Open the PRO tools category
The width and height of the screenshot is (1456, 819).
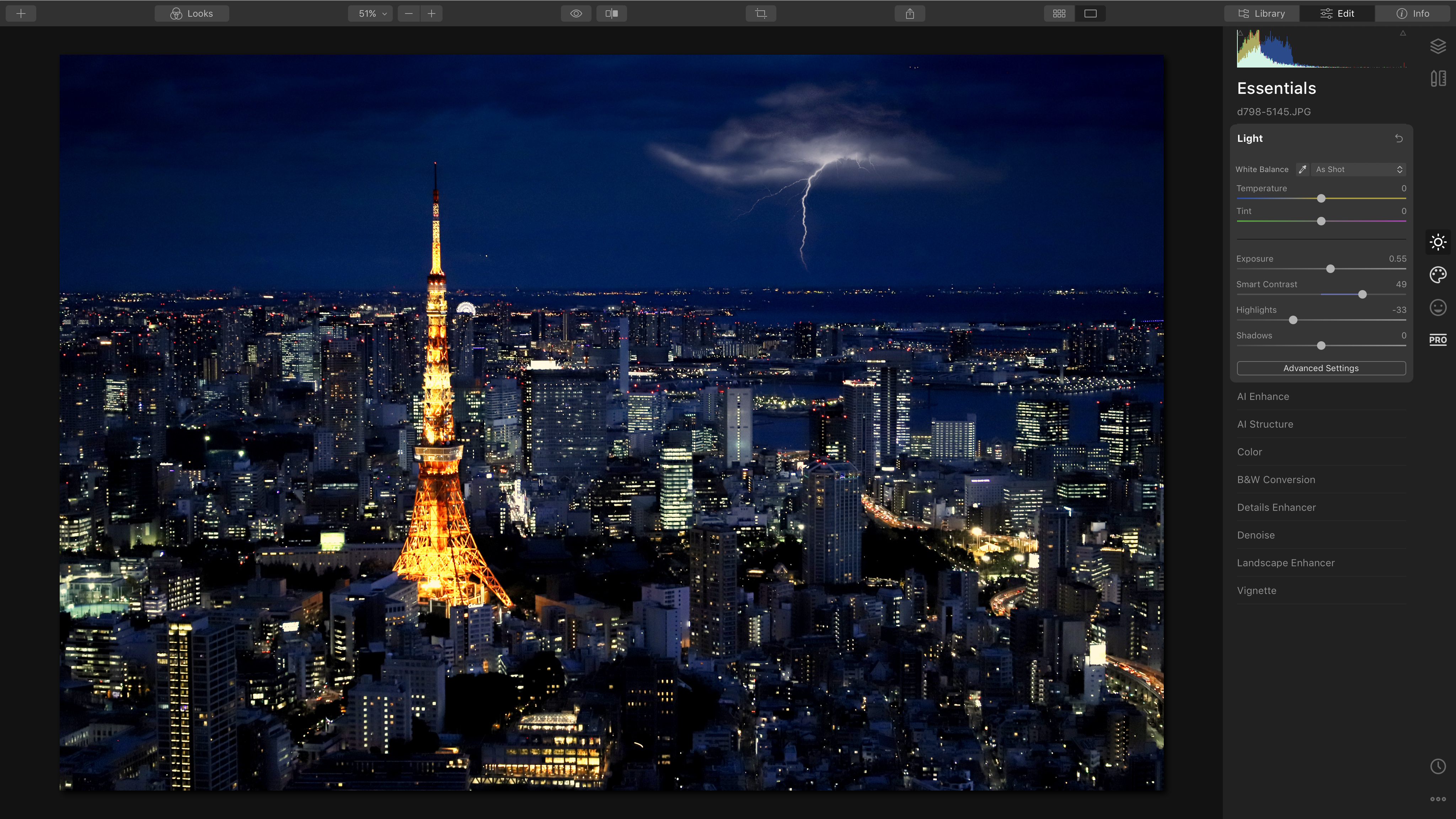[x=1438, y=340]
